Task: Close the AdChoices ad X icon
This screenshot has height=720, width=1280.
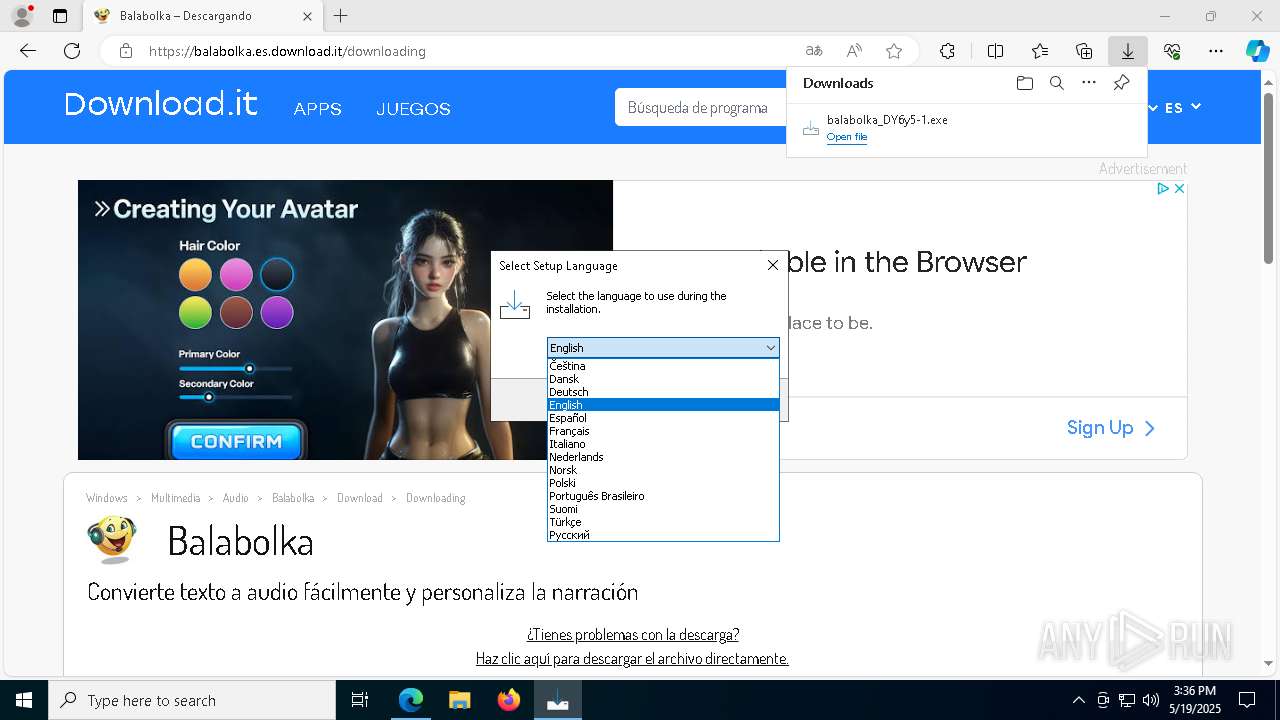Action: [1179, 188]
